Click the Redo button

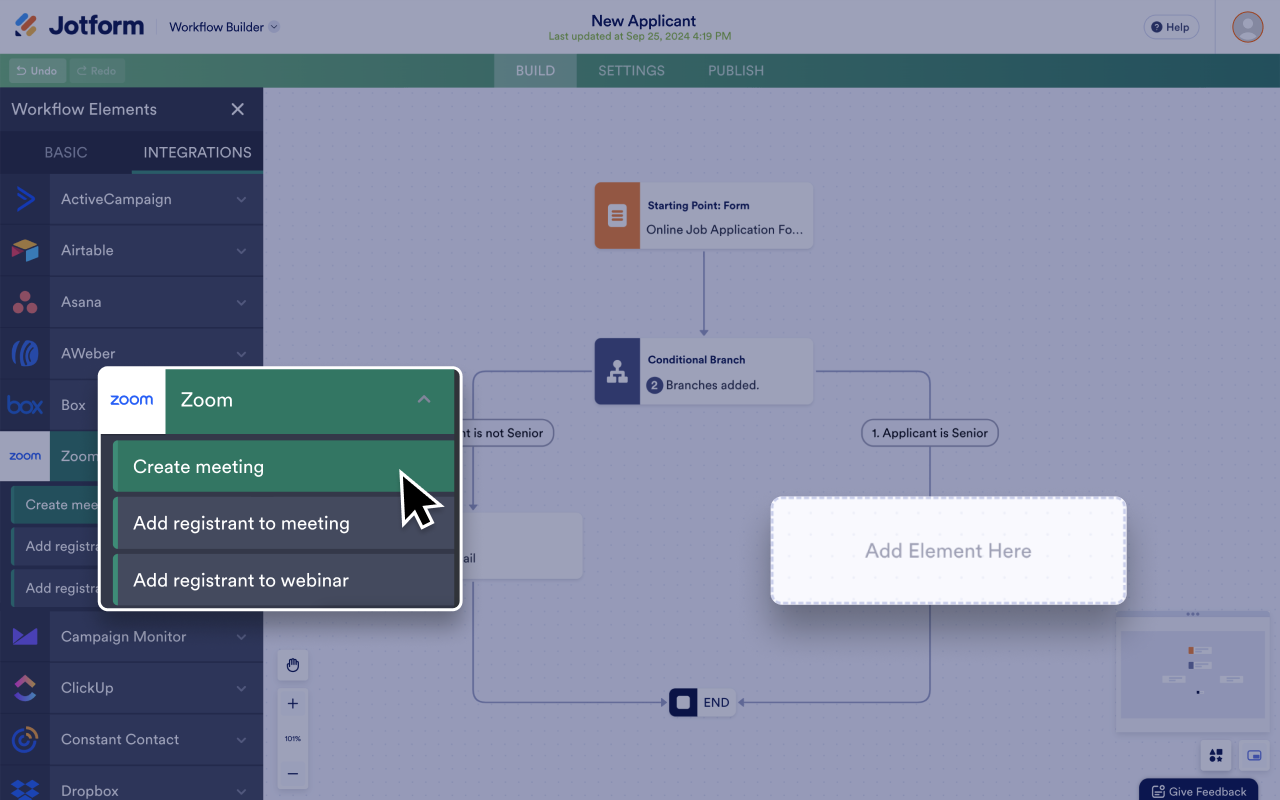tap(97, 71)
